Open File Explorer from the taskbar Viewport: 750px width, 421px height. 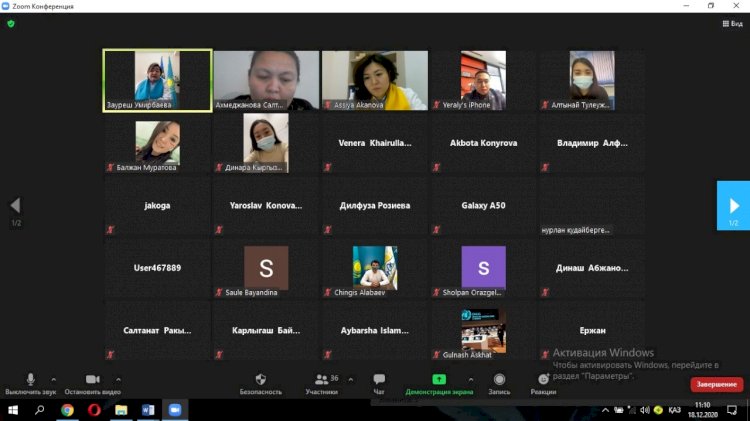click(121, 410)
